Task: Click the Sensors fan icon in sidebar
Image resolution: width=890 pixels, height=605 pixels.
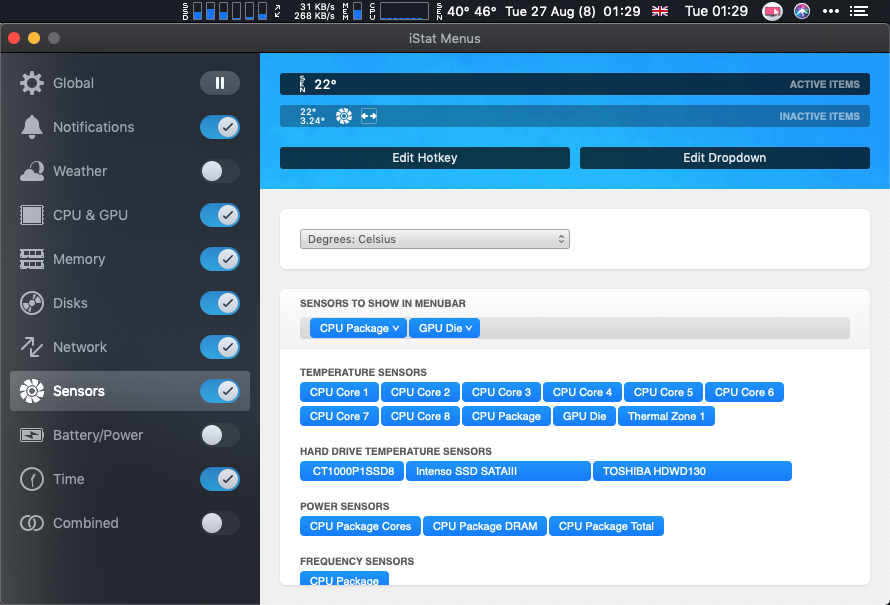Action: pos(32,391)
